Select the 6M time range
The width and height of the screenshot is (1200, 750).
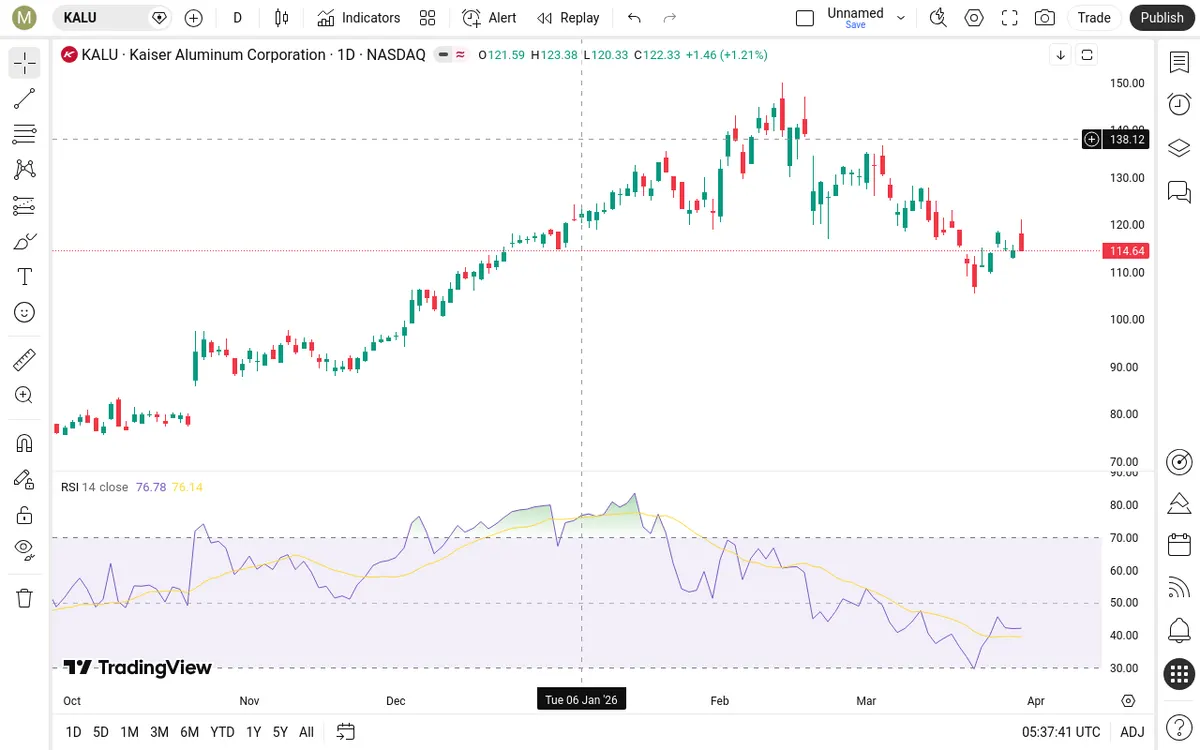[189, 732]
